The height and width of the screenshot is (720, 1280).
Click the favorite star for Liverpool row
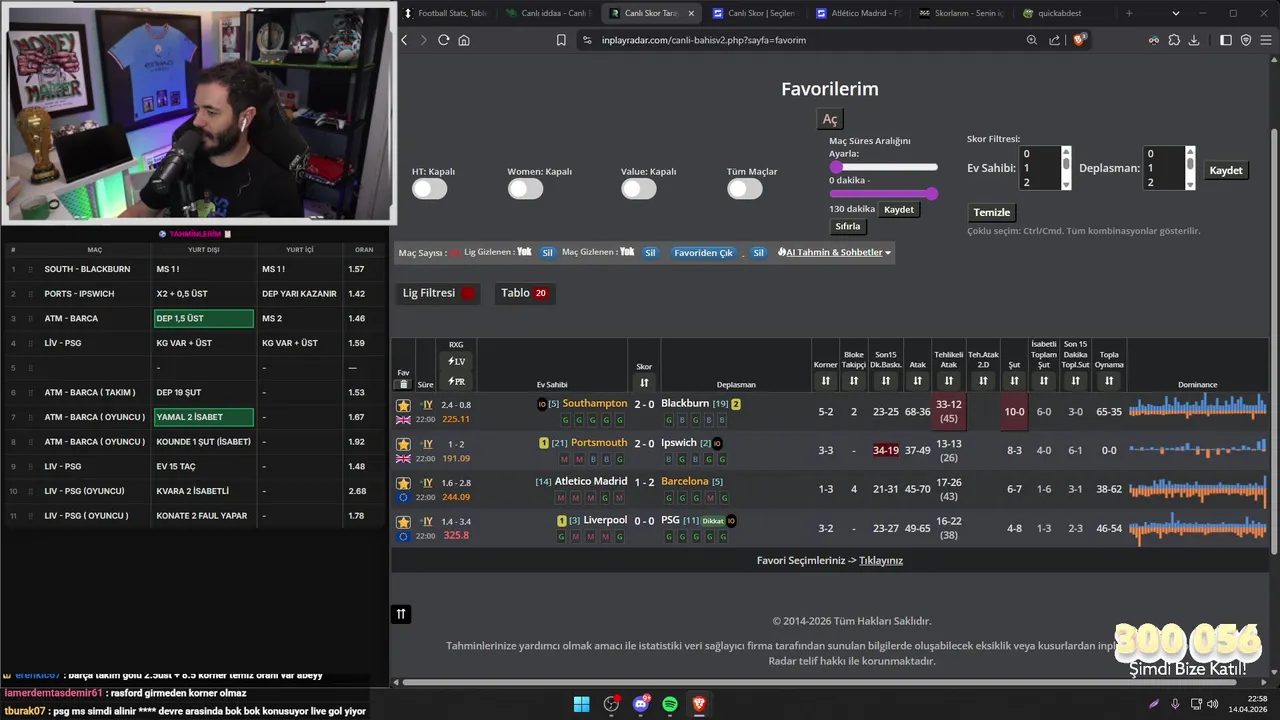pyautogui.click(x=403, y=522)
